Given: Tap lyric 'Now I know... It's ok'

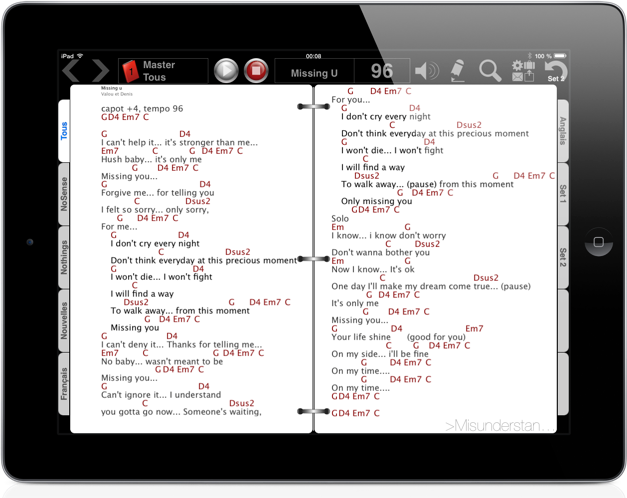Looking at the screenshot, I should pos(373,269).
